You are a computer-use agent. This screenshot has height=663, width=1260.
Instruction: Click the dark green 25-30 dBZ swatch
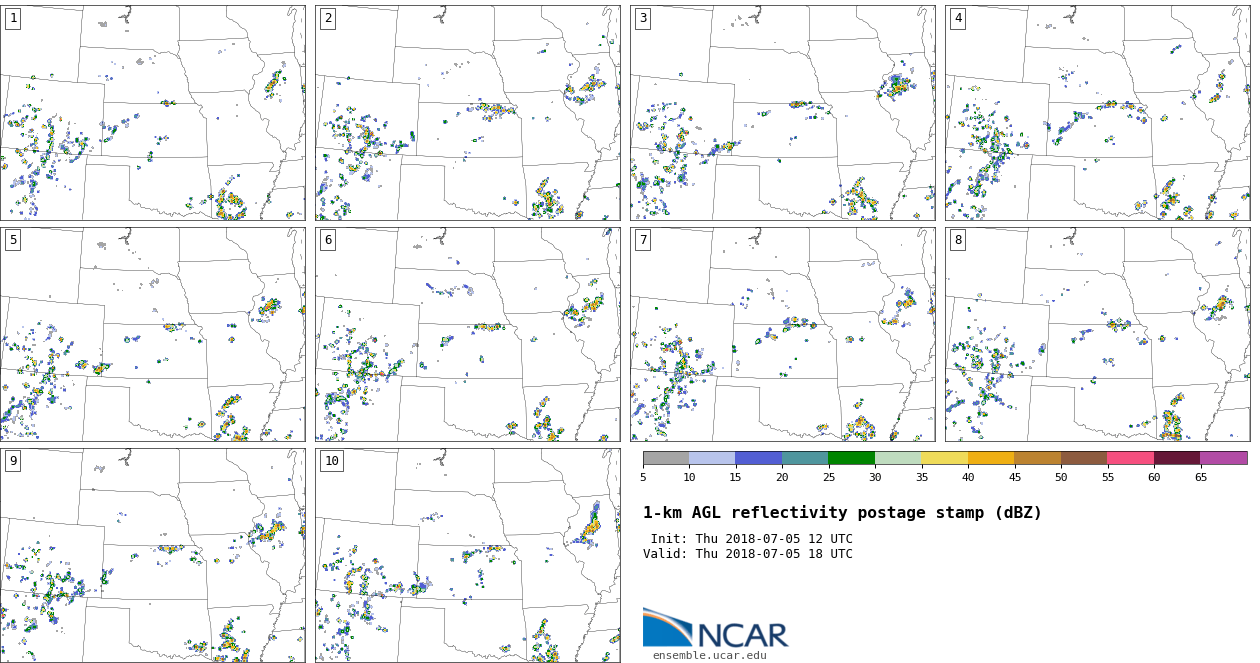click(x=851, y=458)
